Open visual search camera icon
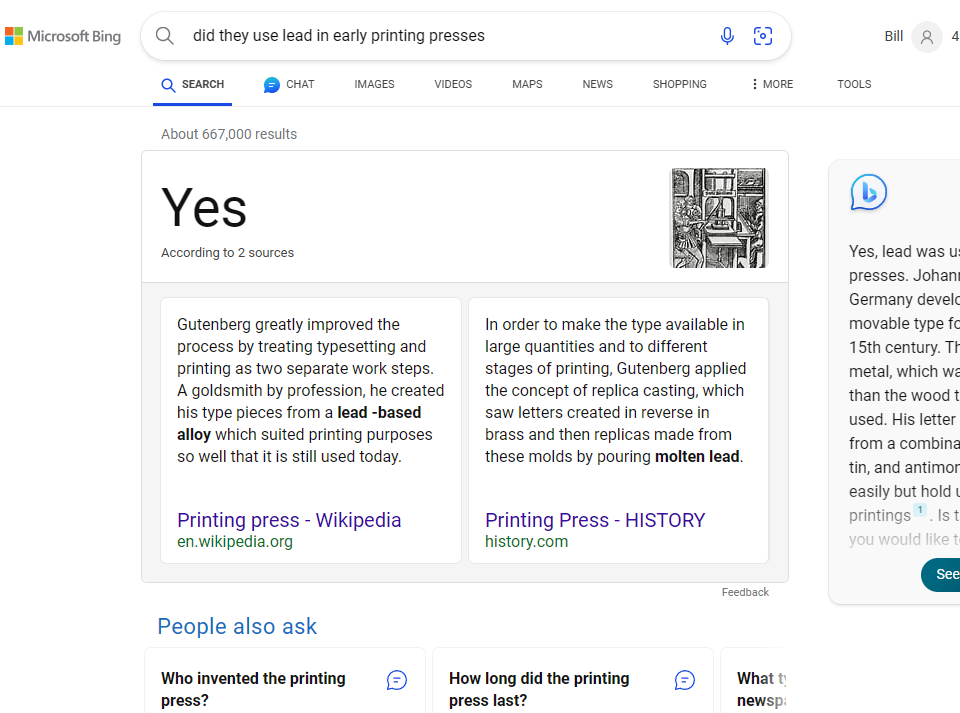The width and height of the screenshot is (960, 713). pos(763,36)
